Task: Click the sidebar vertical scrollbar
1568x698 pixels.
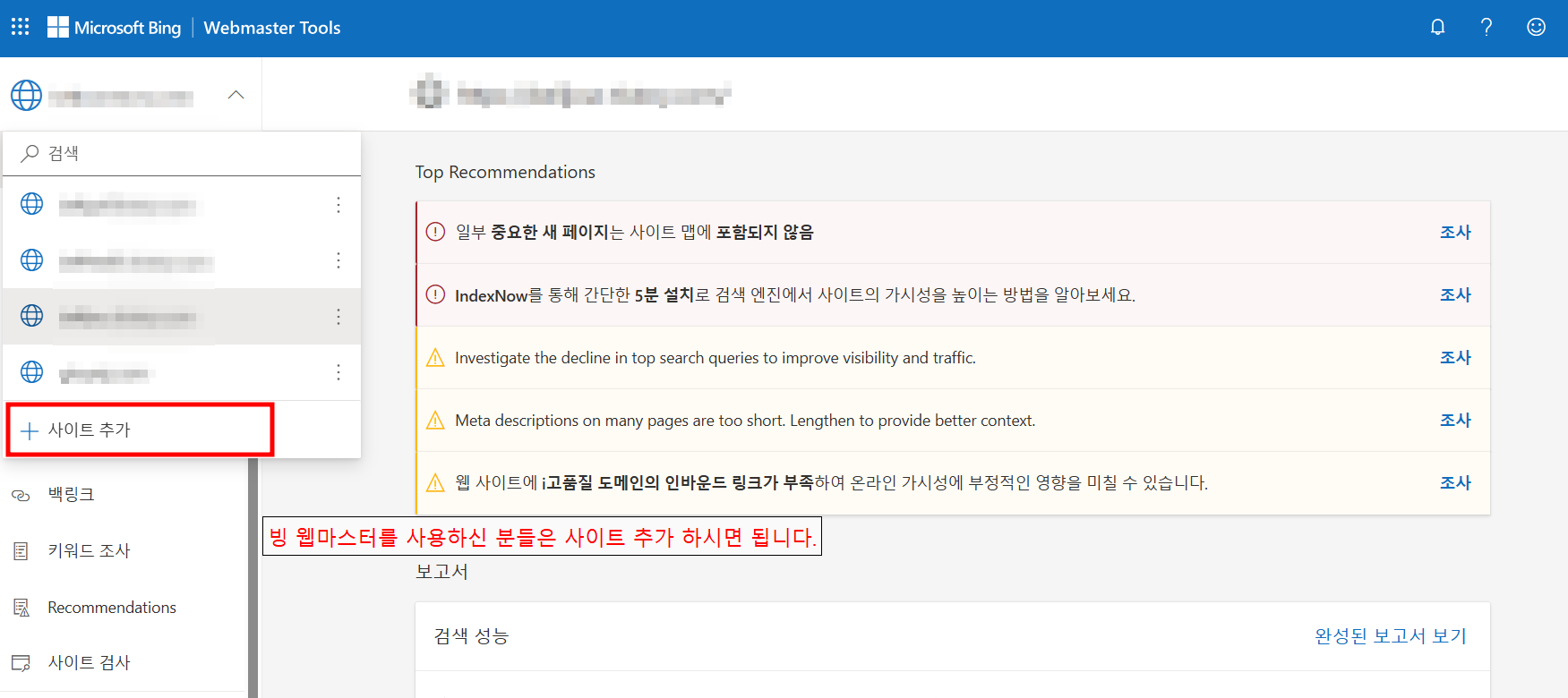Action: (253, 578)
